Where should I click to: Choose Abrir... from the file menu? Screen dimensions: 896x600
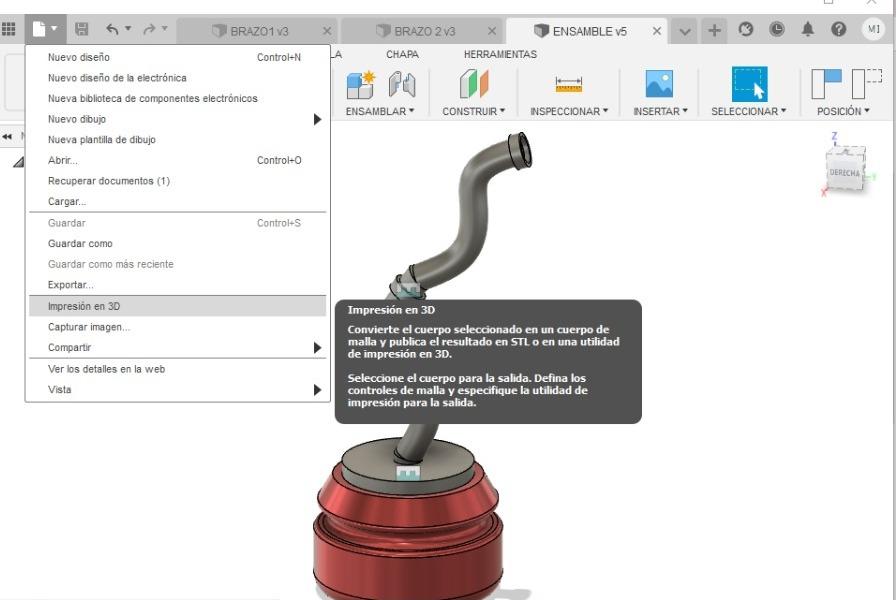[177, 160]
